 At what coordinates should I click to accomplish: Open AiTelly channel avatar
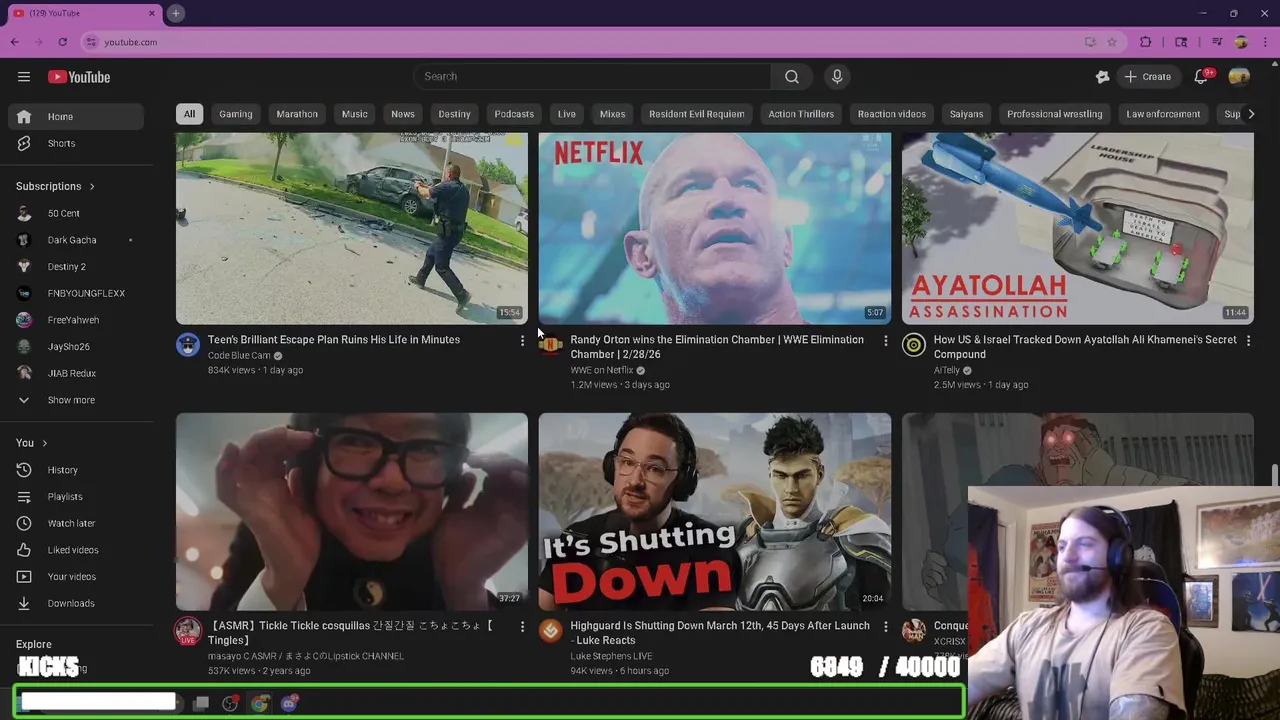914,345
